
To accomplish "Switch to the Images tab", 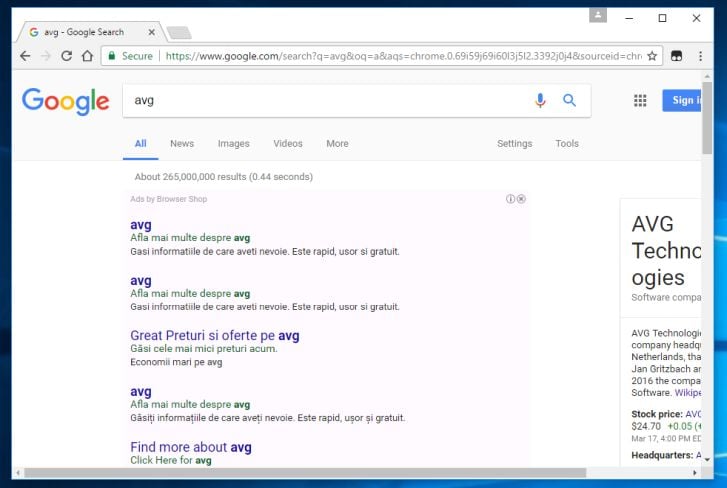I will tap(234, 144).
